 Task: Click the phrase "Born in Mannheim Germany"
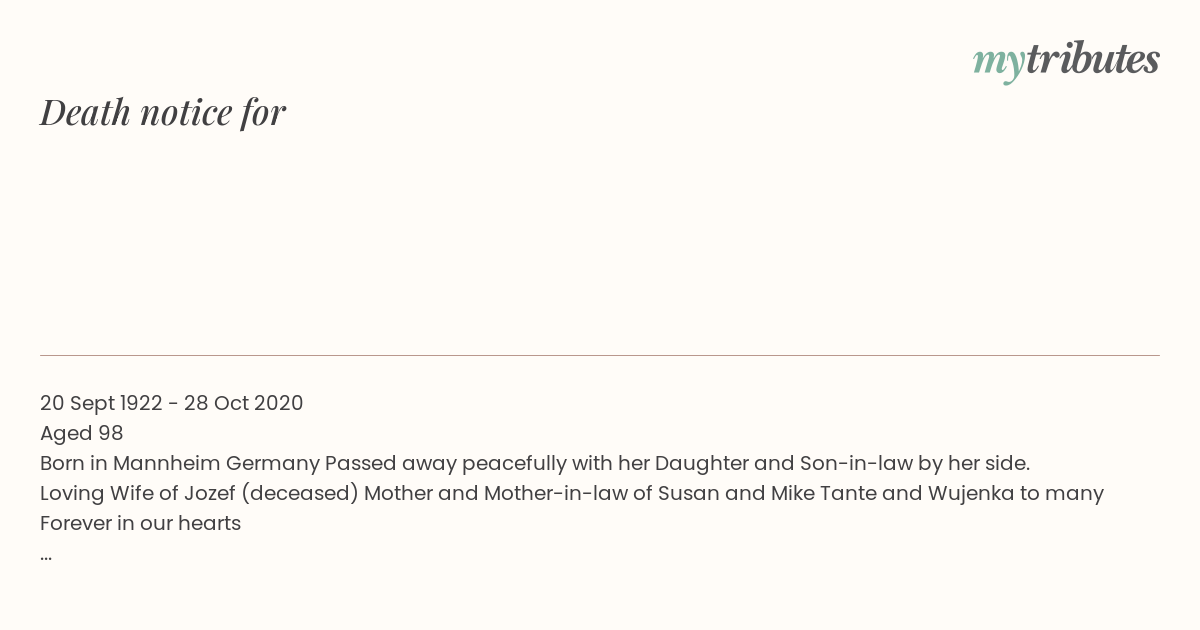pos(180,463)
